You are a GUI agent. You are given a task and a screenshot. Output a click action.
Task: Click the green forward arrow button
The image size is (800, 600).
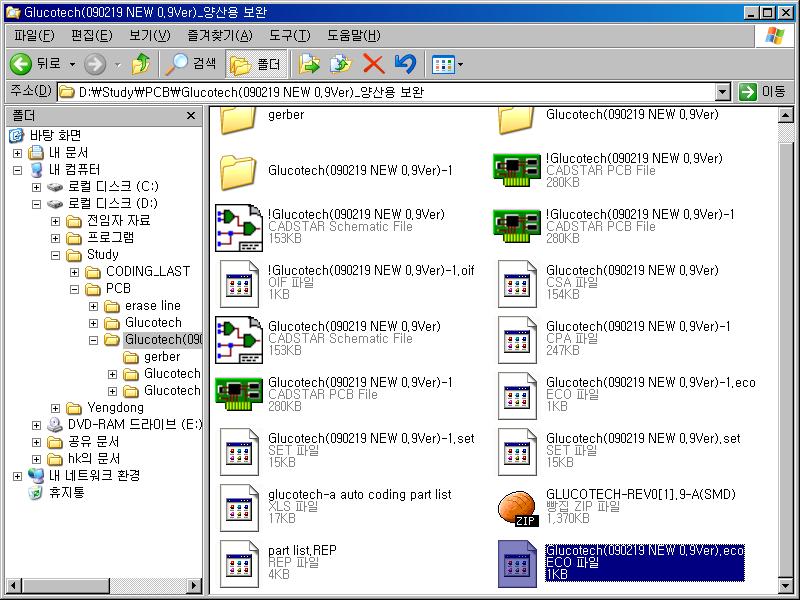point(95,64)
